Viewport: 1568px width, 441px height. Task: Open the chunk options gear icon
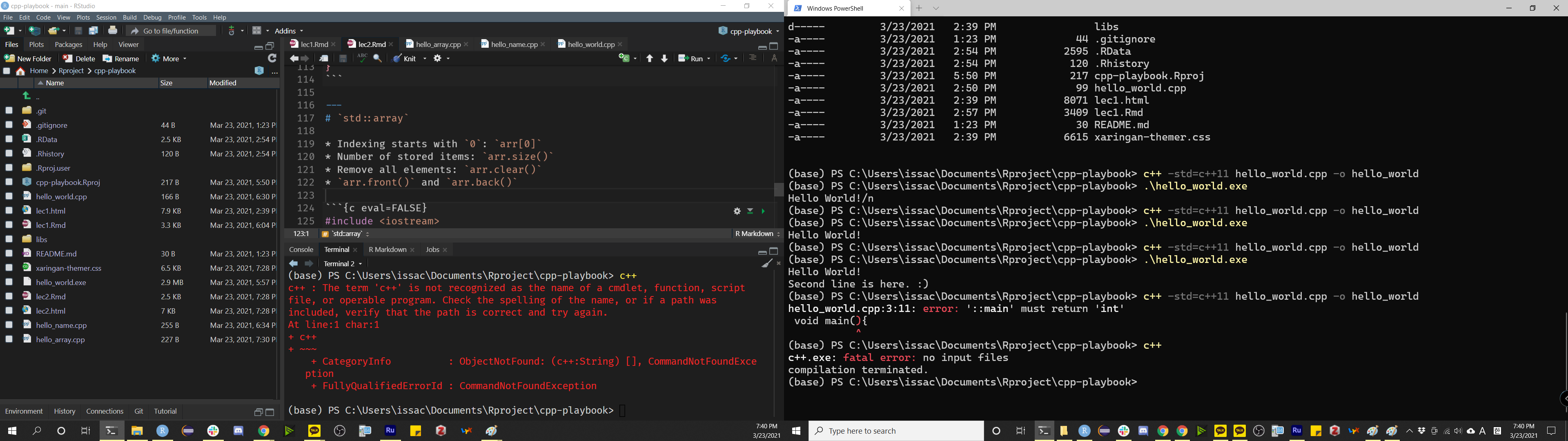tap(737, 211)
